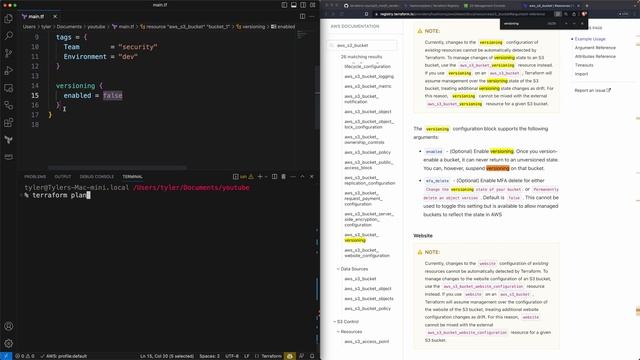Screen dimensions: 640x360
Task: Click the 'versioning' keyword on line 14
Action: click(x=75, y=86)
